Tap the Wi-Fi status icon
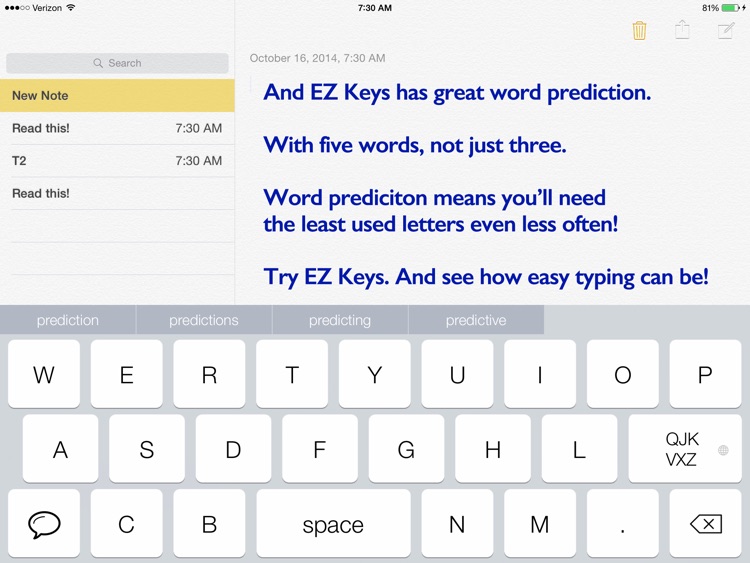Screen dimensions: 750x563 tap(71, 7)
